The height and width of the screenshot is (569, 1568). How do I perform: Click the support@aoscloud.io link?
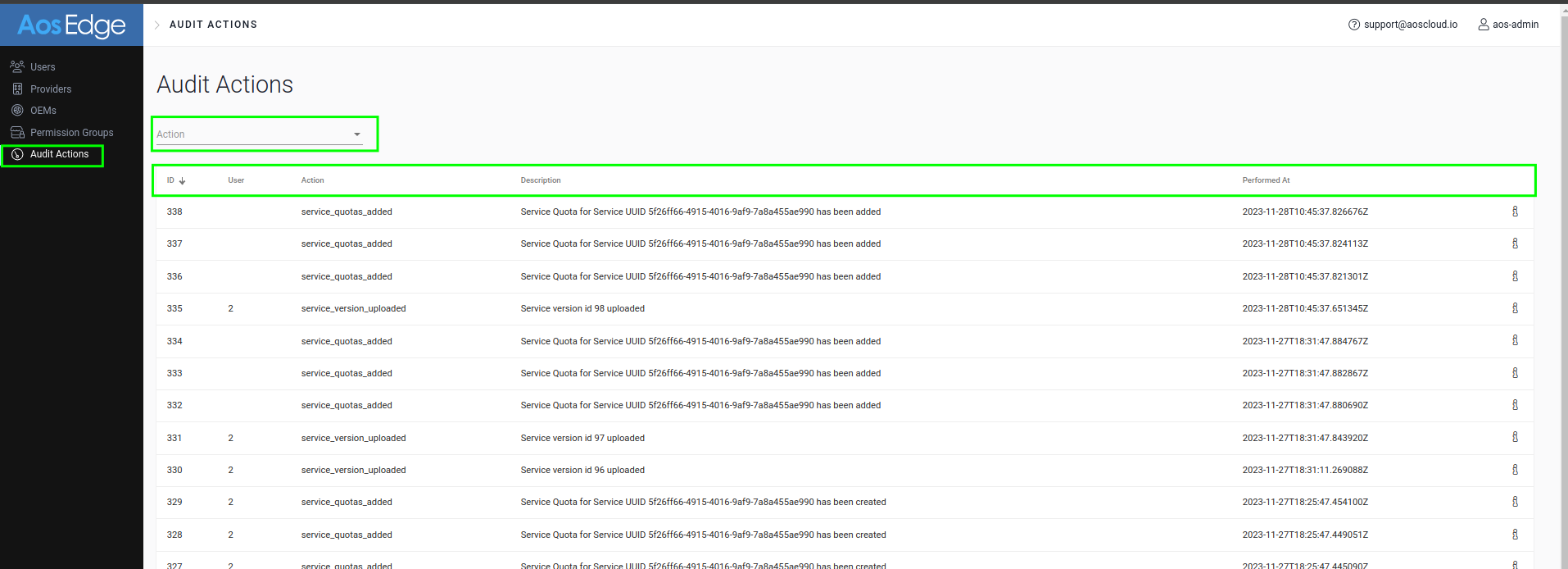[x=1410, y=25]
